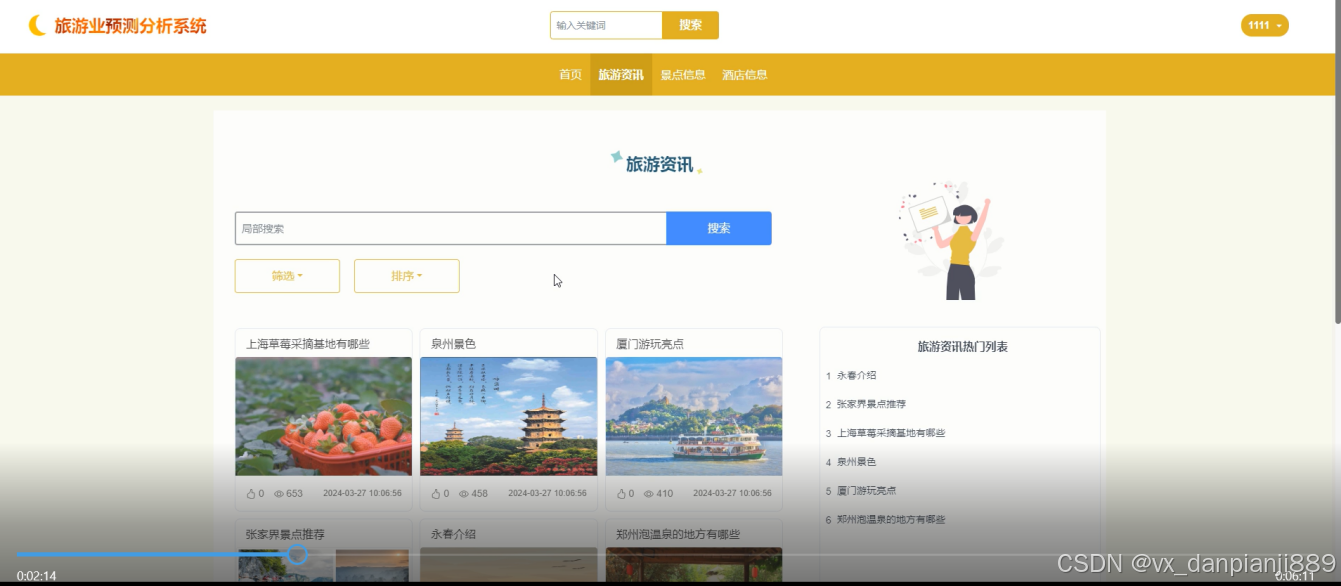Screen dimensions: 1341x586
Task: Expand the 排序 sort dropdown
Action: (x=407, y=276)
